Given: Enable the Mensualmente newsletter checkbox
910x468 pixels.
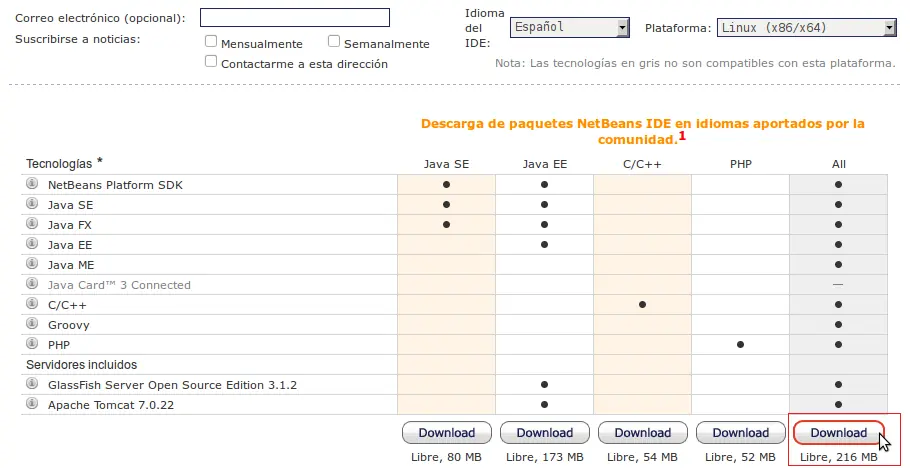Looking at the screenshot, I should click(x=211, y=41).
